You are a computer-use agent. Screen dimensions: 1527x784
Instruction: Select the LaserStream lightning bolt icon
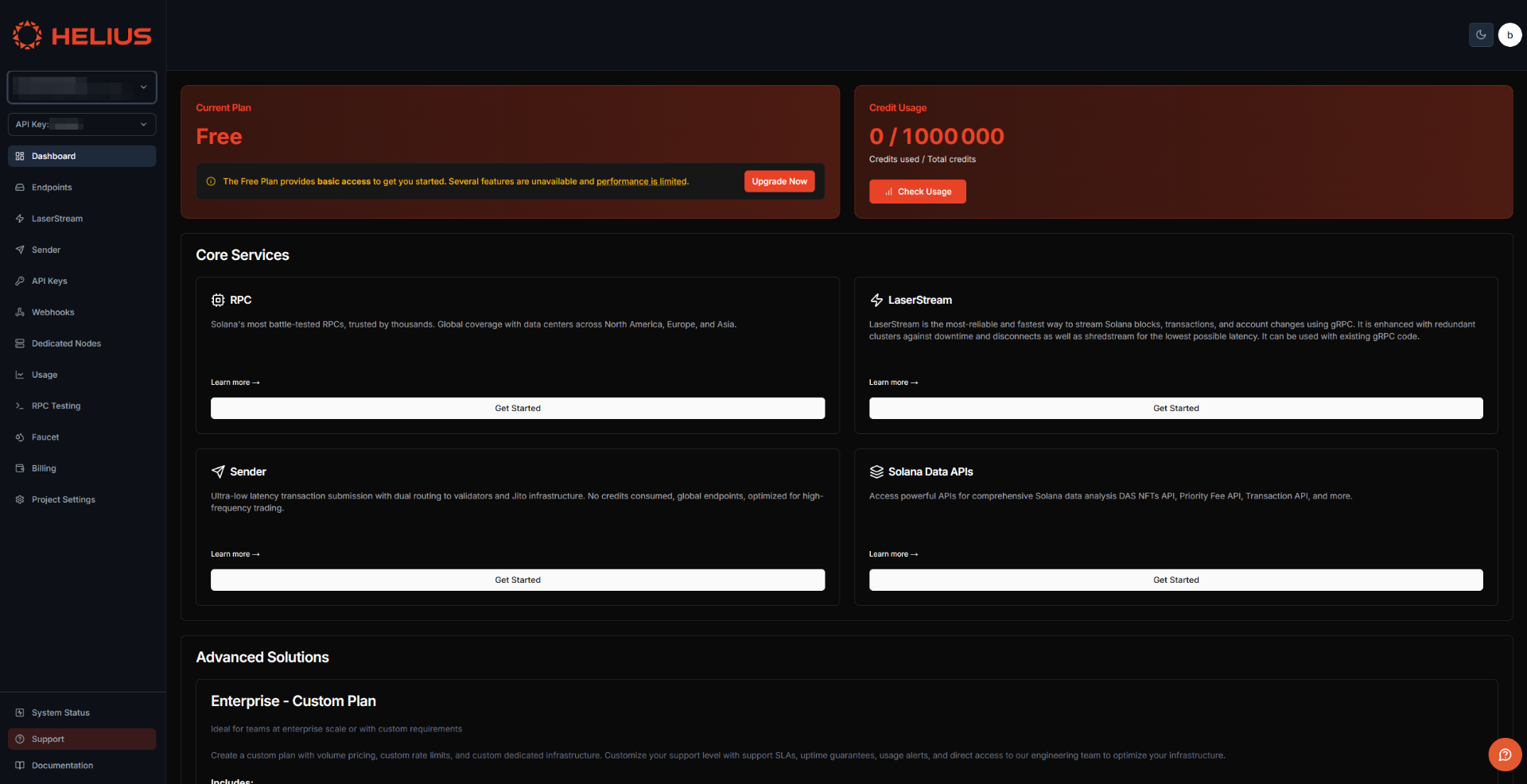coord(19,218)
